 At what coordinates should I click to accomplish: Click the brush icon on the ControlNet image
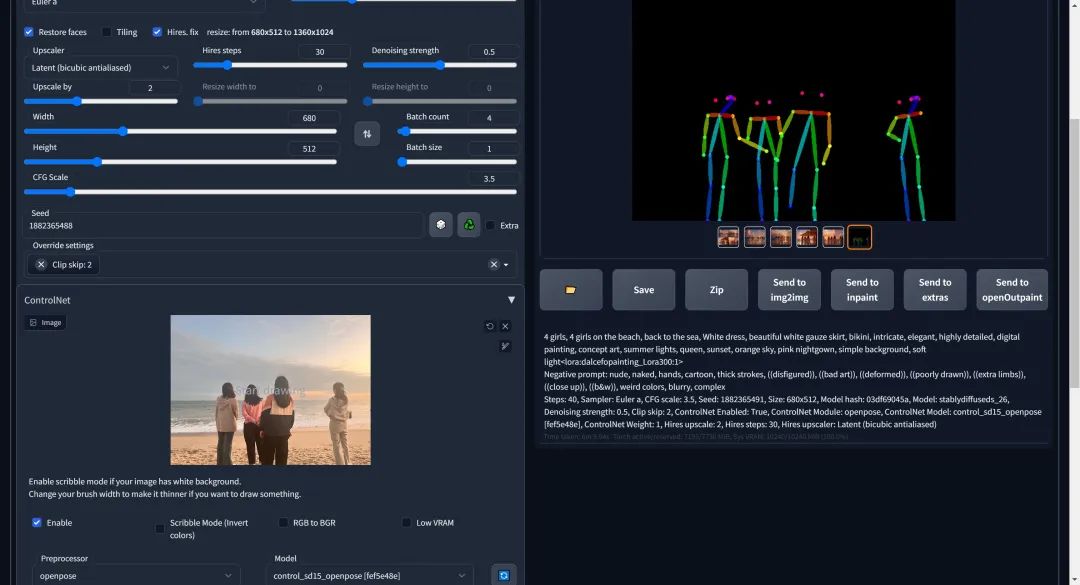click(505, 346)
